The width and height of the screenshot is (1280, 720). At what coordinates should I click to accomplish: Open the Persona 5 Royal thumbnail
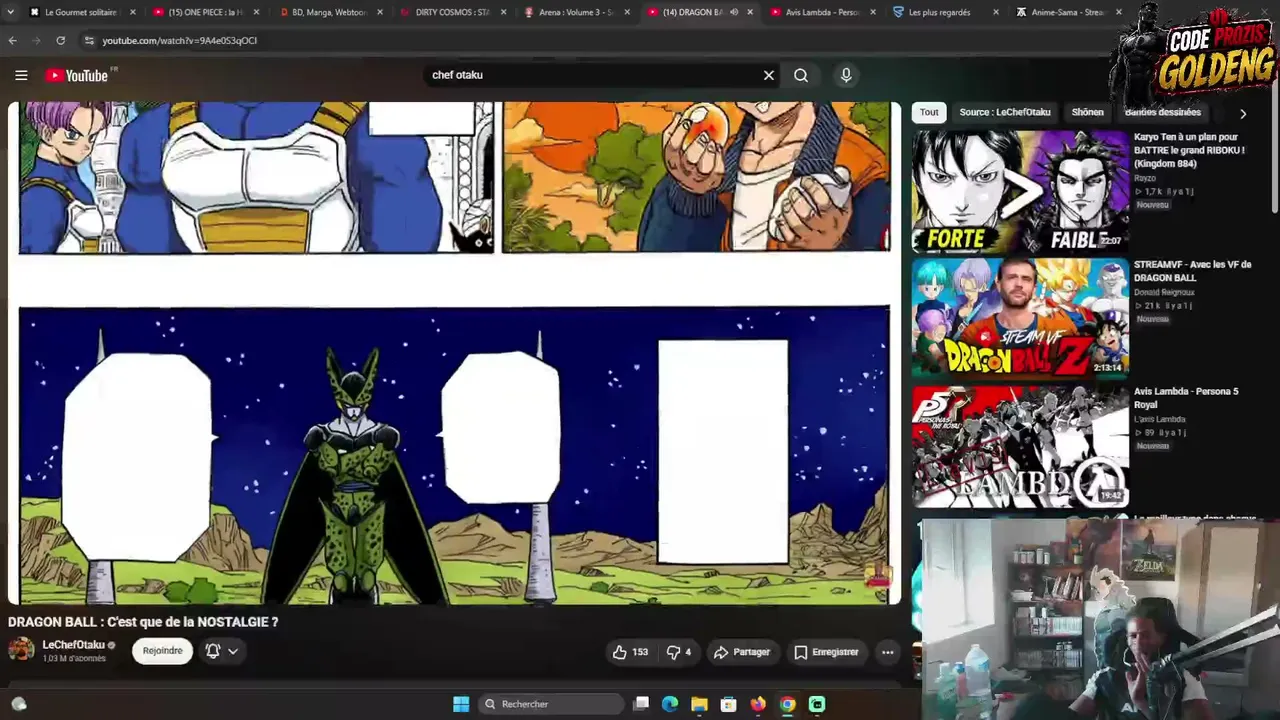(1020, 446)
